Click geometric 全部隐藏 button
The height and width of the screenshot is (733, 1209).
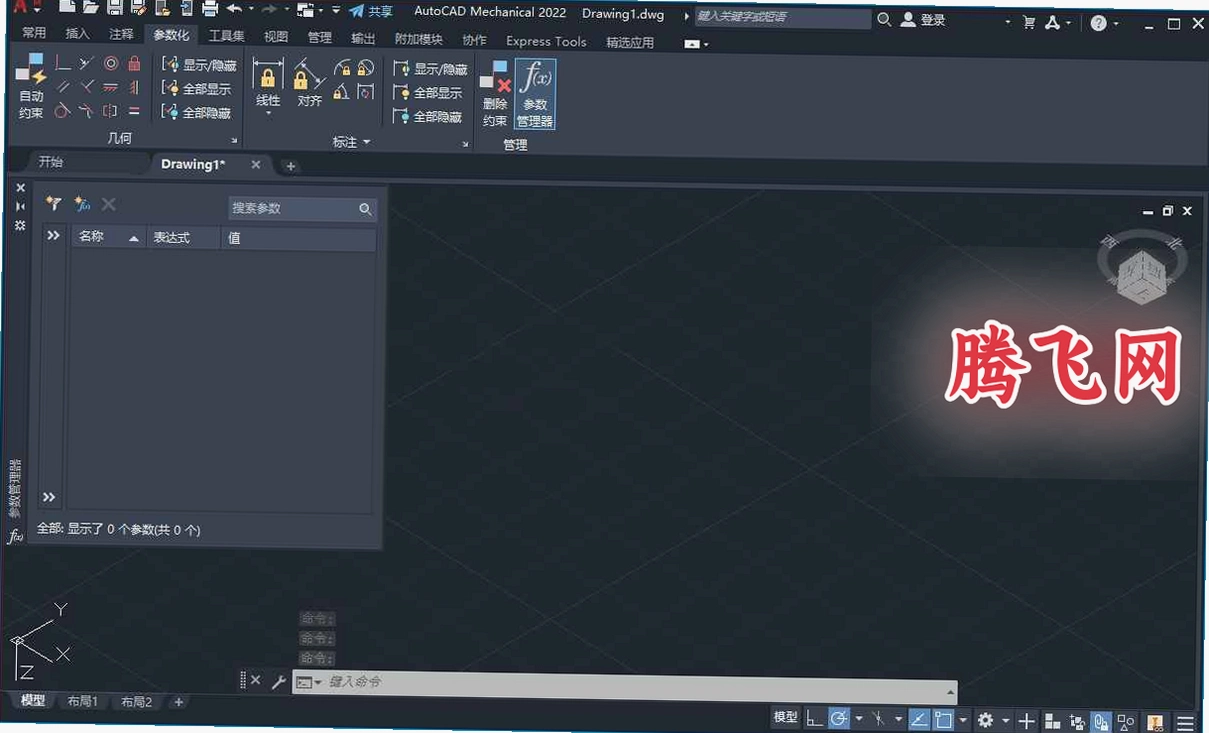[x=197, y=113]
